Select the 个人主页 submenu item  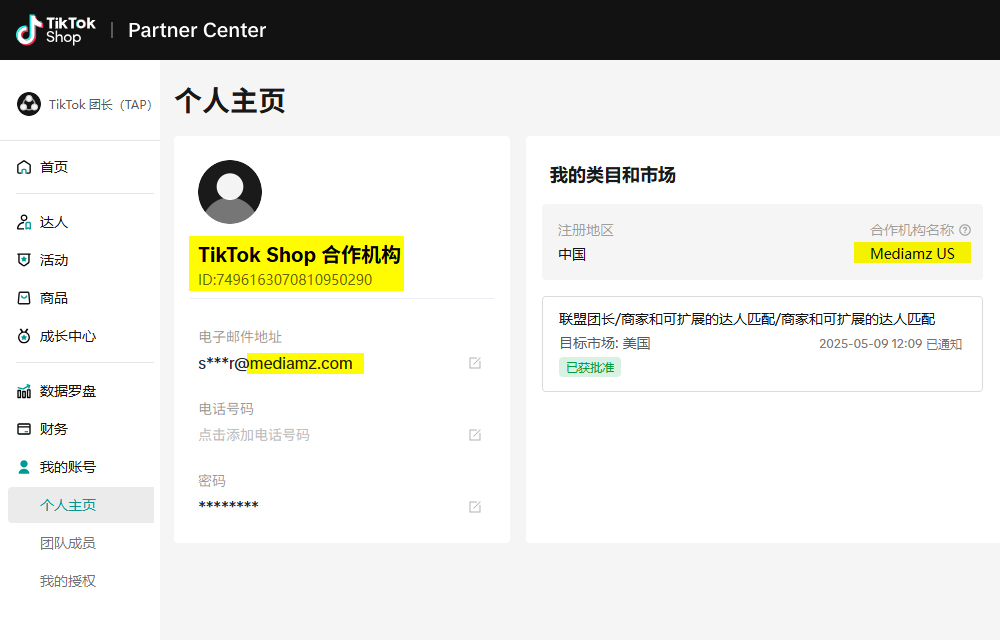[81, 505]
